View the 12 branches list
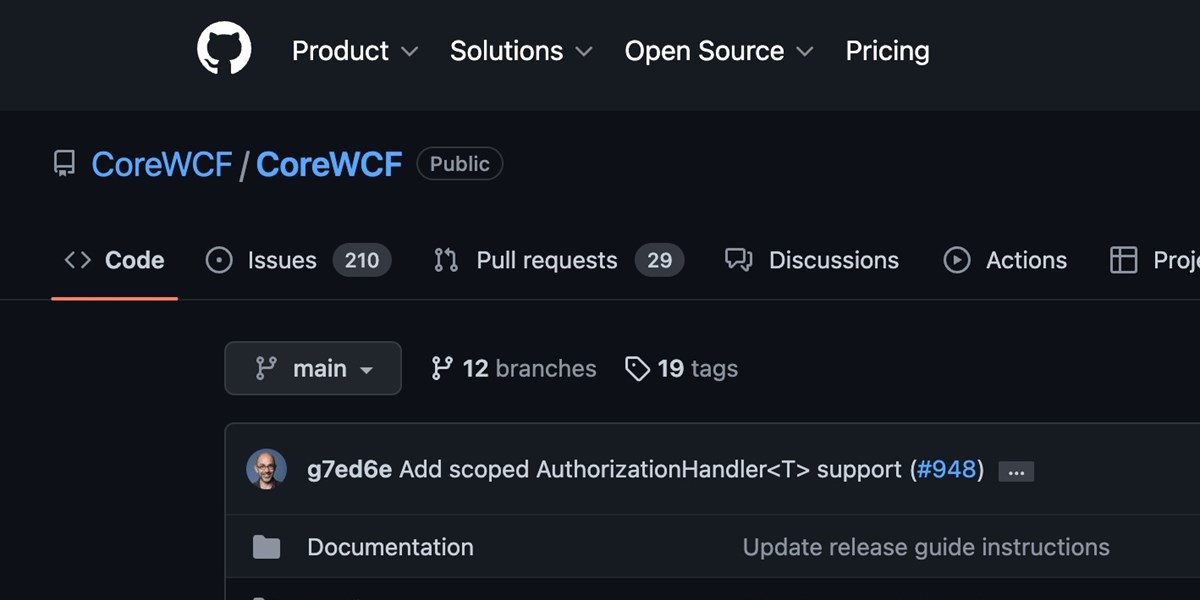 coord(513,369)
